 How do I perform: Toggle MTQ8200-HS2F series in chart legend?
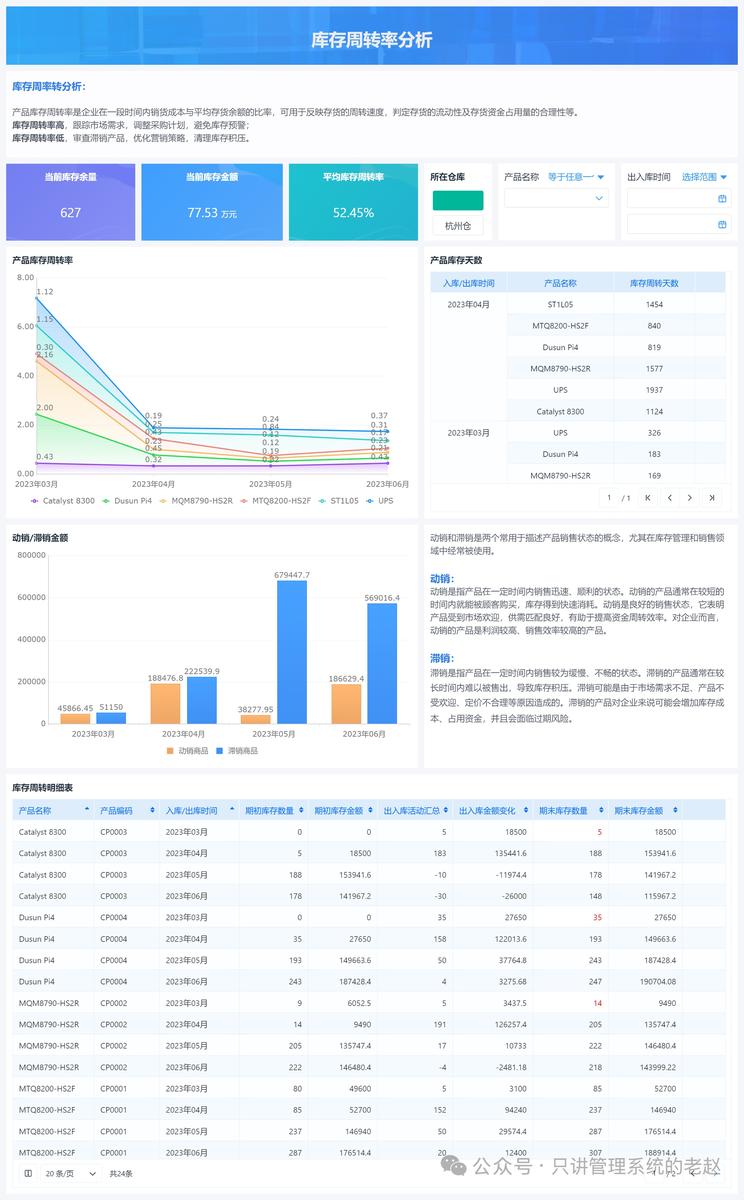276,500
